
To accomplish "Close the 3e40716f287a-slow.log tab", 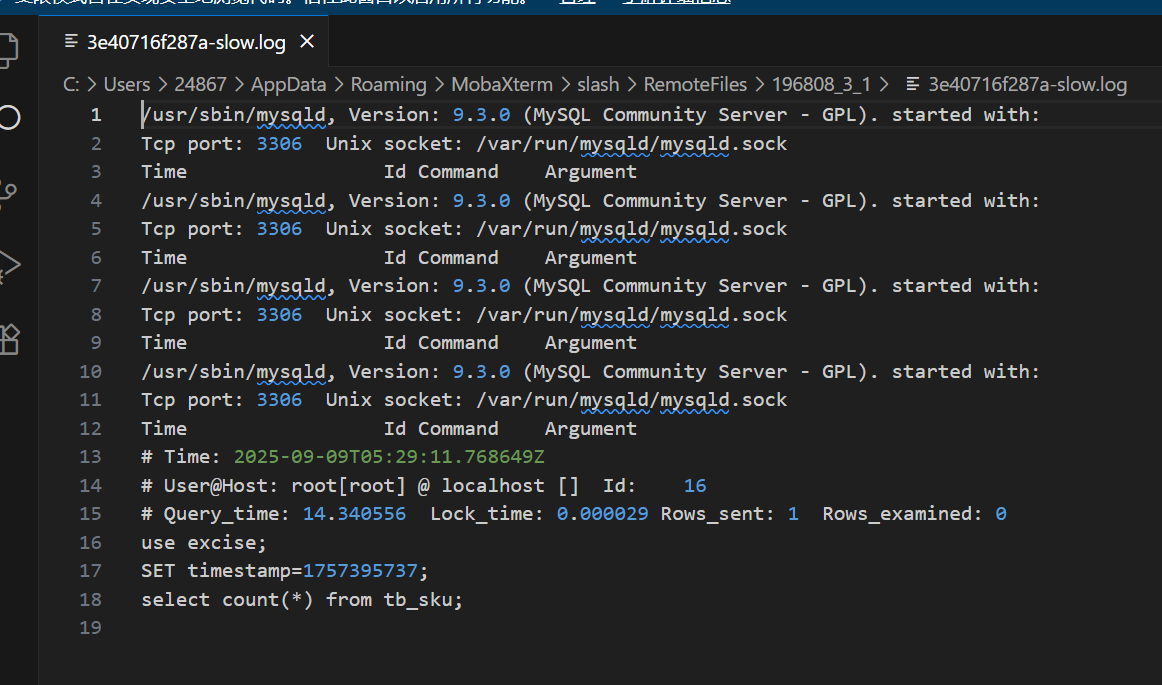I will click(x=307, y=42).
